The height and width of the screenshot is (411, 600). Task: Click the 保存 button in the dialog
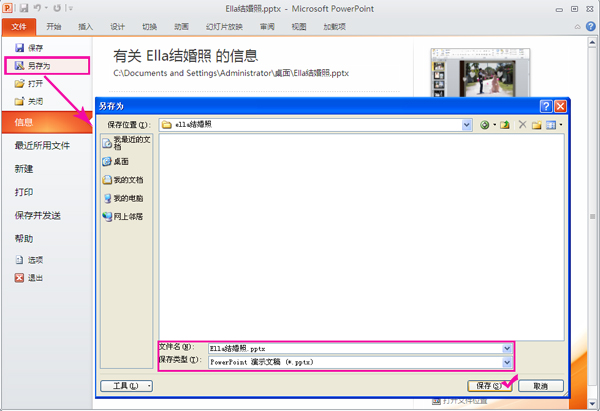pos(489,386)
